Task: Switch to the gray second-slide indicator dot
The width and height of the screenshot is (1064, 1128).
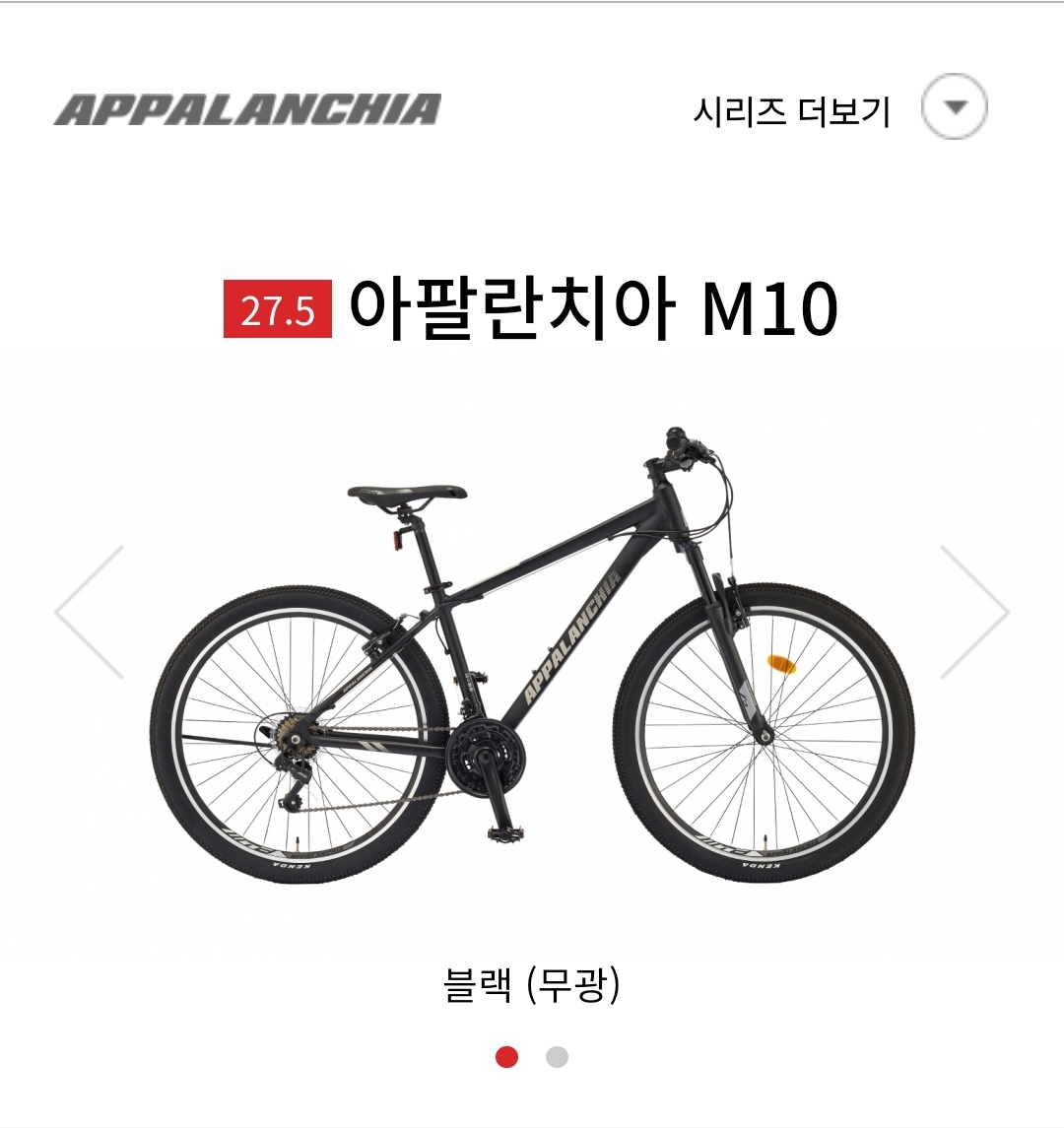Action: pyautogui.click(x=557, y=1057)
